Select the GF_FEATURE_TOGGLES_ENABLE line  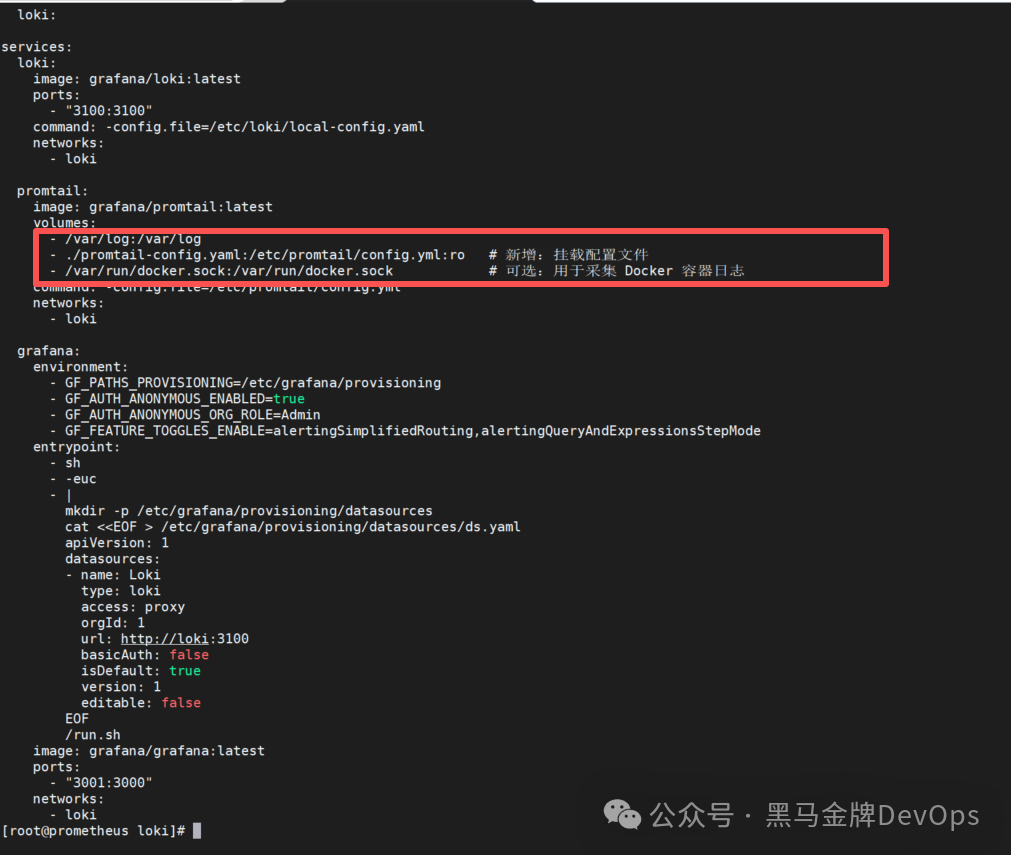pyautogui.click(x=413, y=431)
